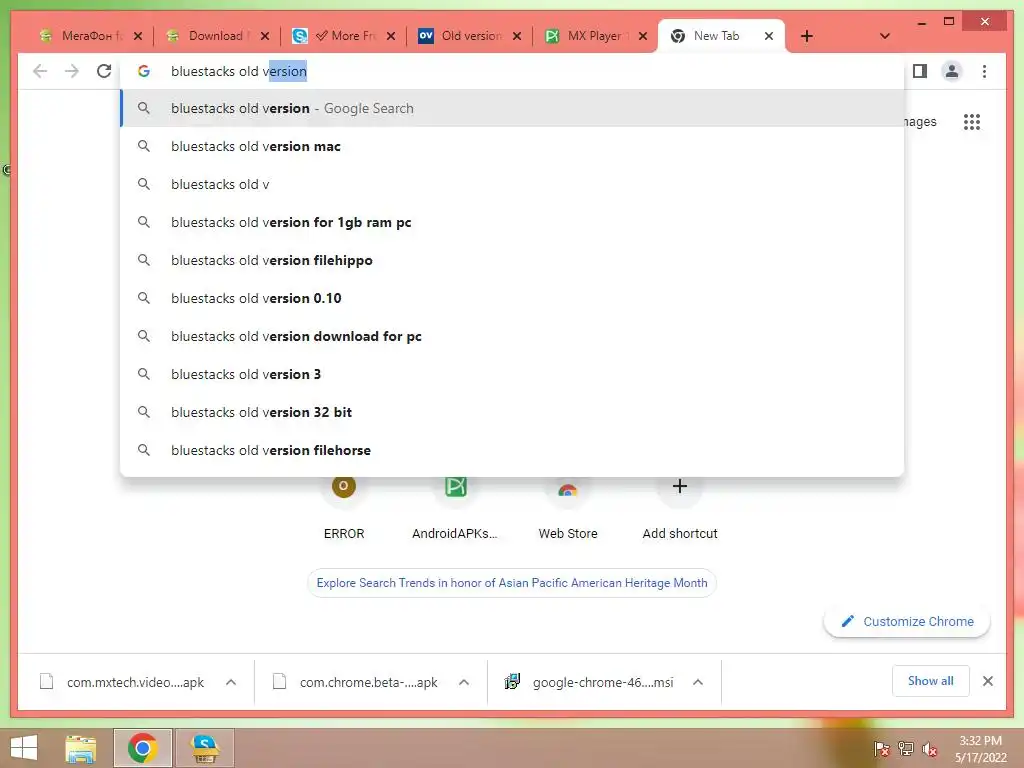
Task: Choose 'bluestacks old version filehorse' suggestion
Action: tap(513, 449)
